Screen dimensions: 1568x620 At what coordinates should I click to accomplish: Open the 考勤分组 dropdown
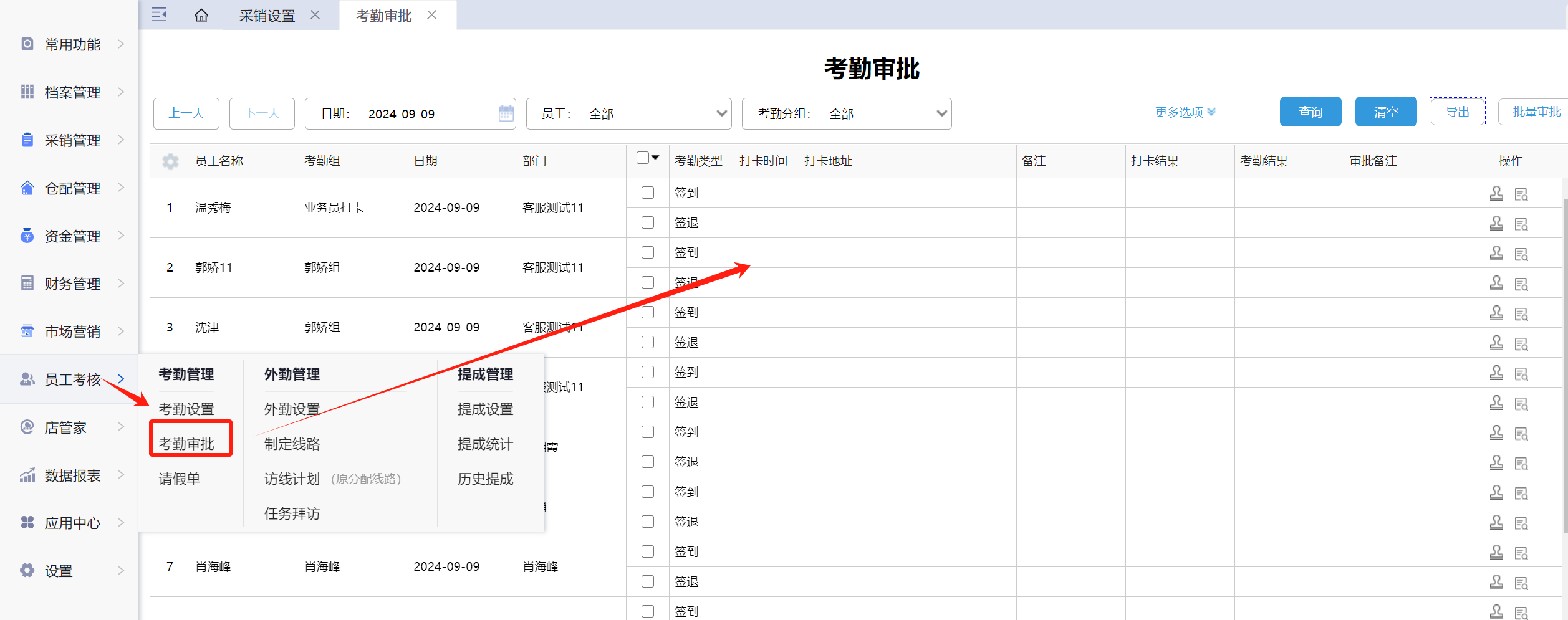846,113
